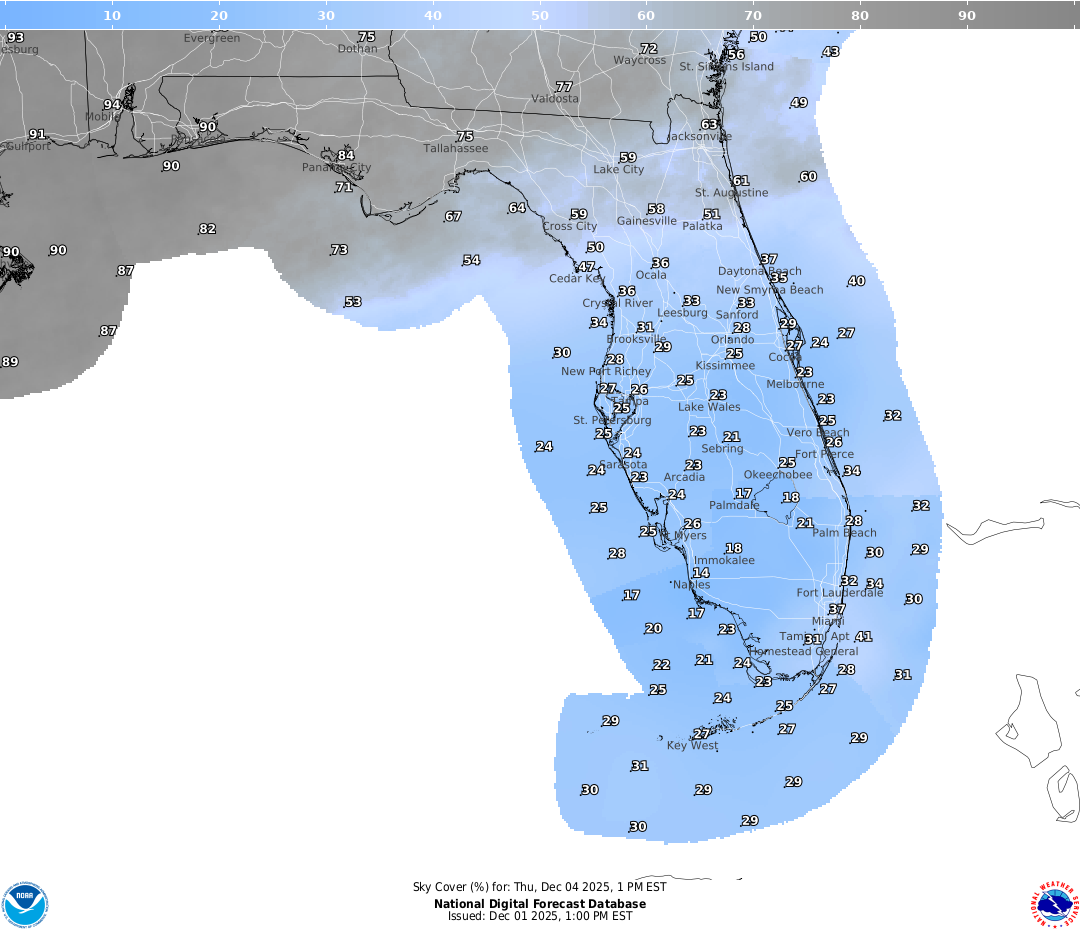Click the St. Simons Island label

point(726,67)
